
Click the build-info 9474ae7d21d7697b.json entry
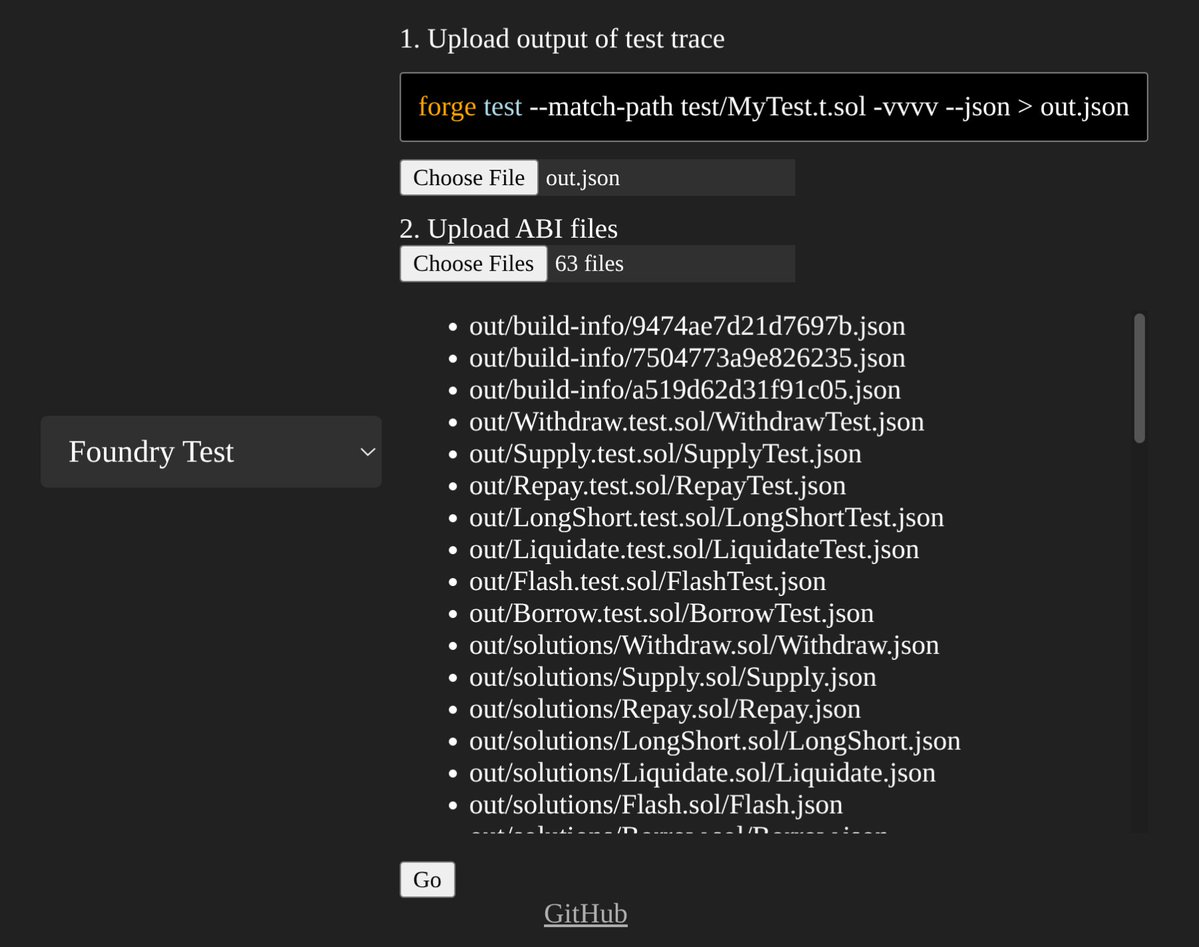tap(686, 326)
